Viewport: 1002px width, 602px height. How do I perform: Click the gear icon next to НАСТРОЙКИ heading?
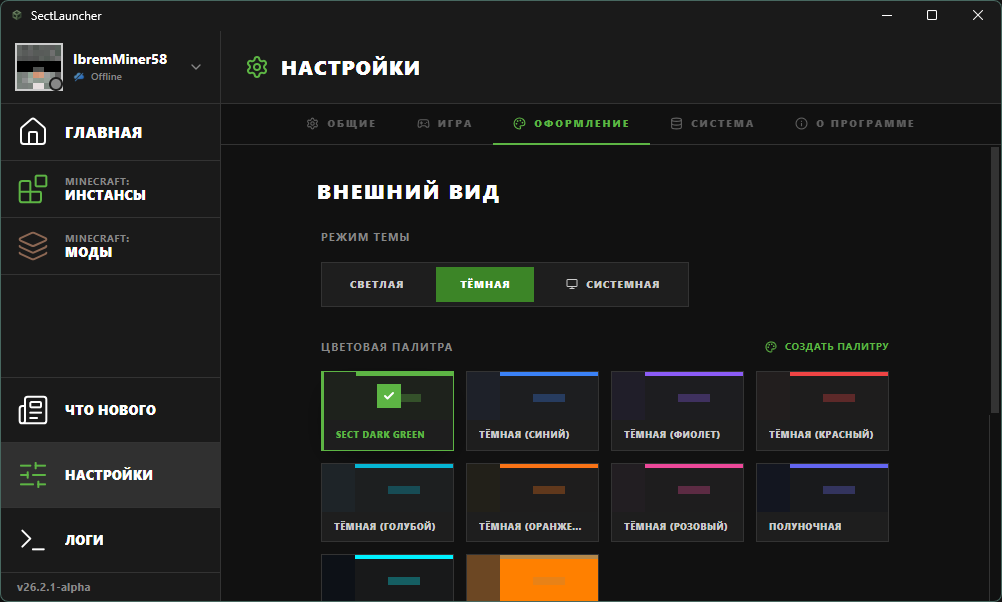[x=257, y=67]
